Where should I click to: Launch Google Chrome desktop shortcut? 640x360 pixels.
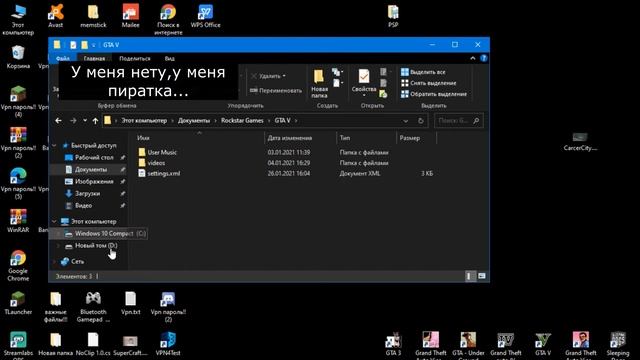pyautogui.click(x=18, y=265)
